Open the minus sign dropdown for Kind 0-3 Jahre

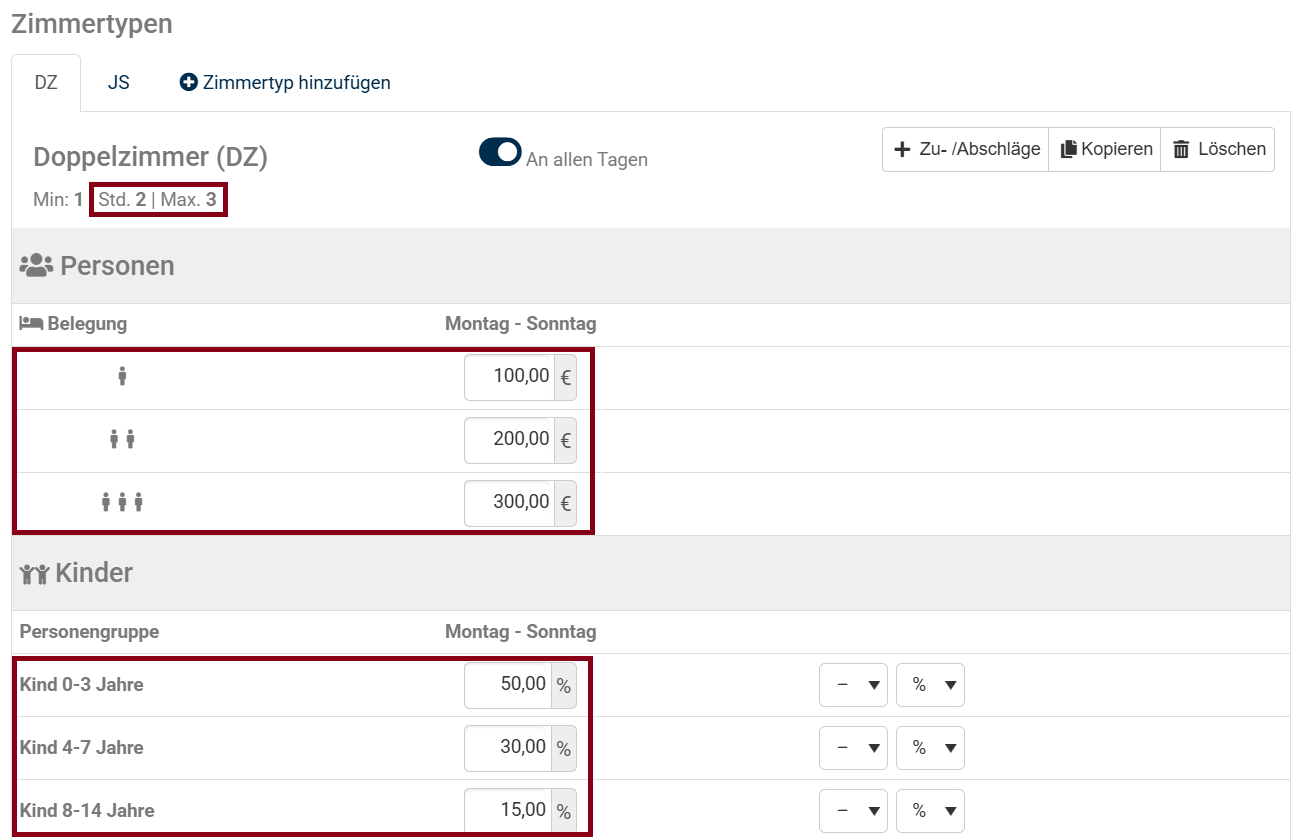coord(853,685)
